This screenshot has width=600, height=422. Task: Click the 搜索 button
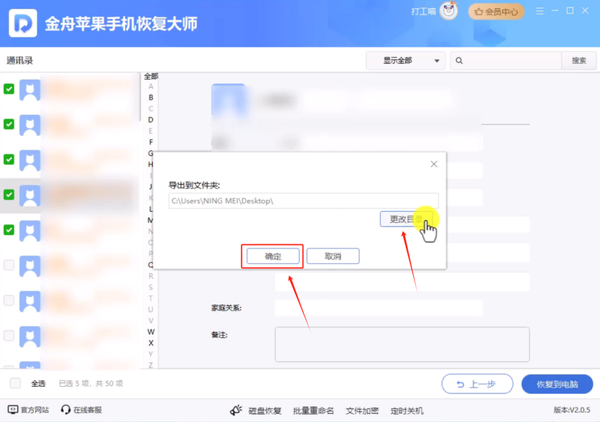click(579, 60)
